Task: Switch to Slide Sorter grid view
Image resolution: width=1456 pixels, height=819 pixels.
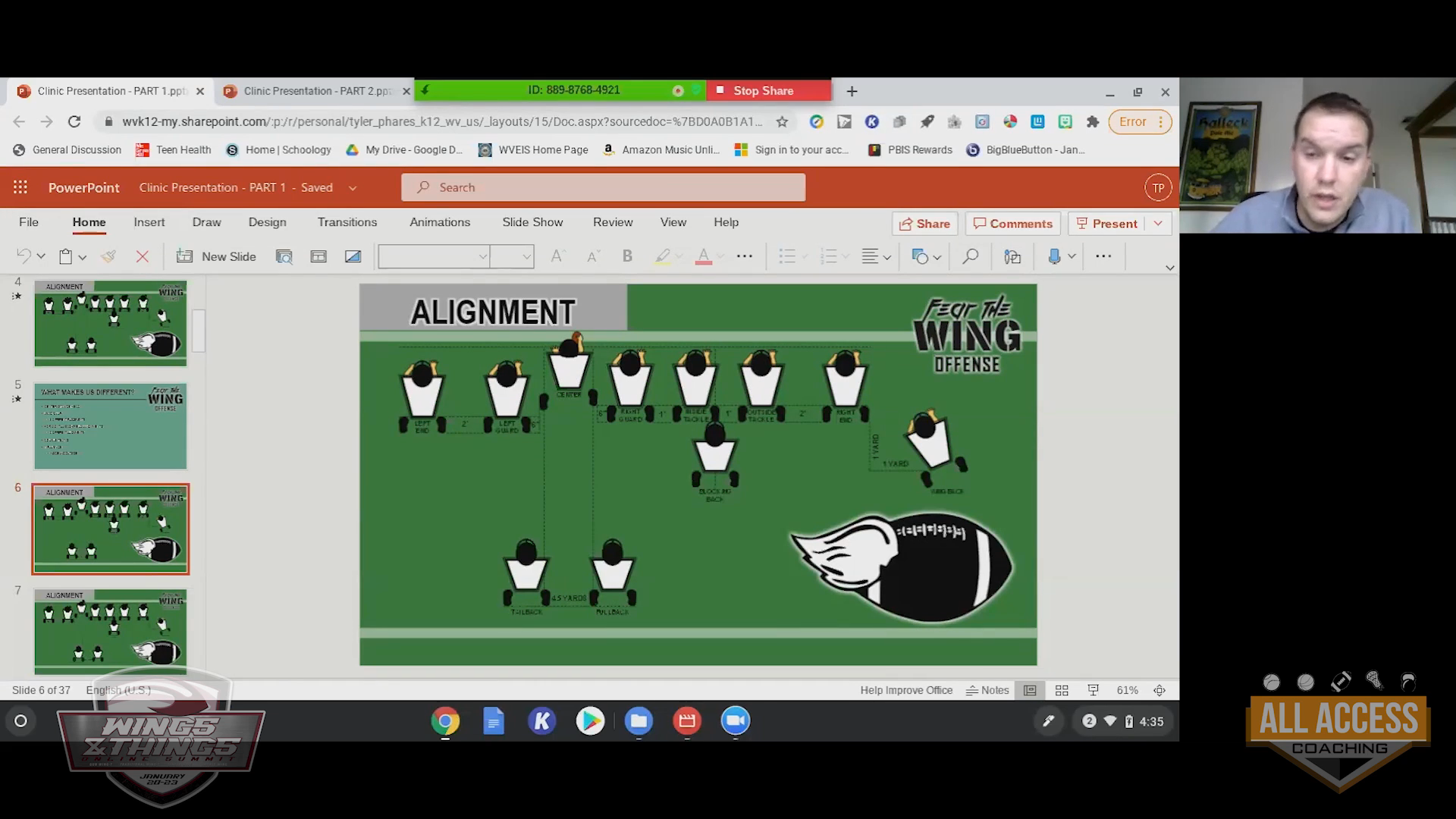Action: tap(1062, 690)
